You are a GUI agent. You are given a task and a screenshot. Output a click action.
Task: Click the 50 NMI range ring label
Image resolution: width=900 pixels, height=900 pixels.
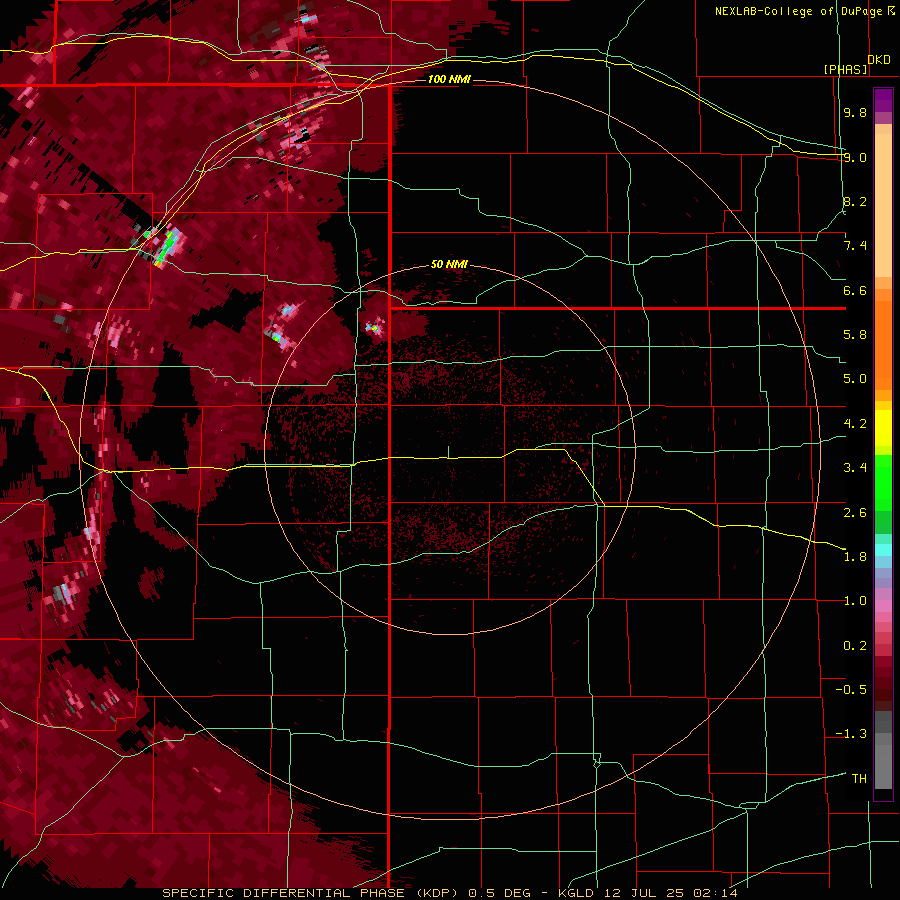449,264
